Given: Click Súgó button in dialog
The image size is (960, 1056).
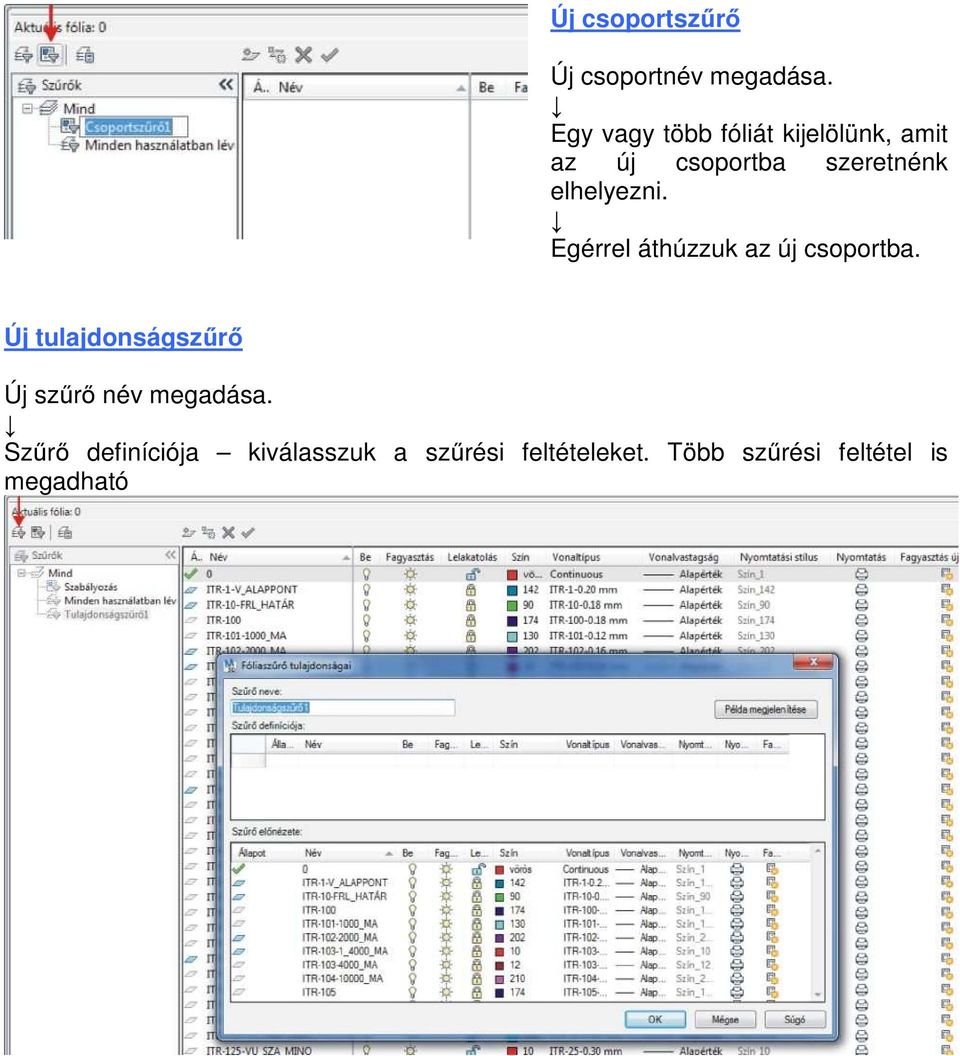Looking at the screenshot, I should (x=795, y=1019).
